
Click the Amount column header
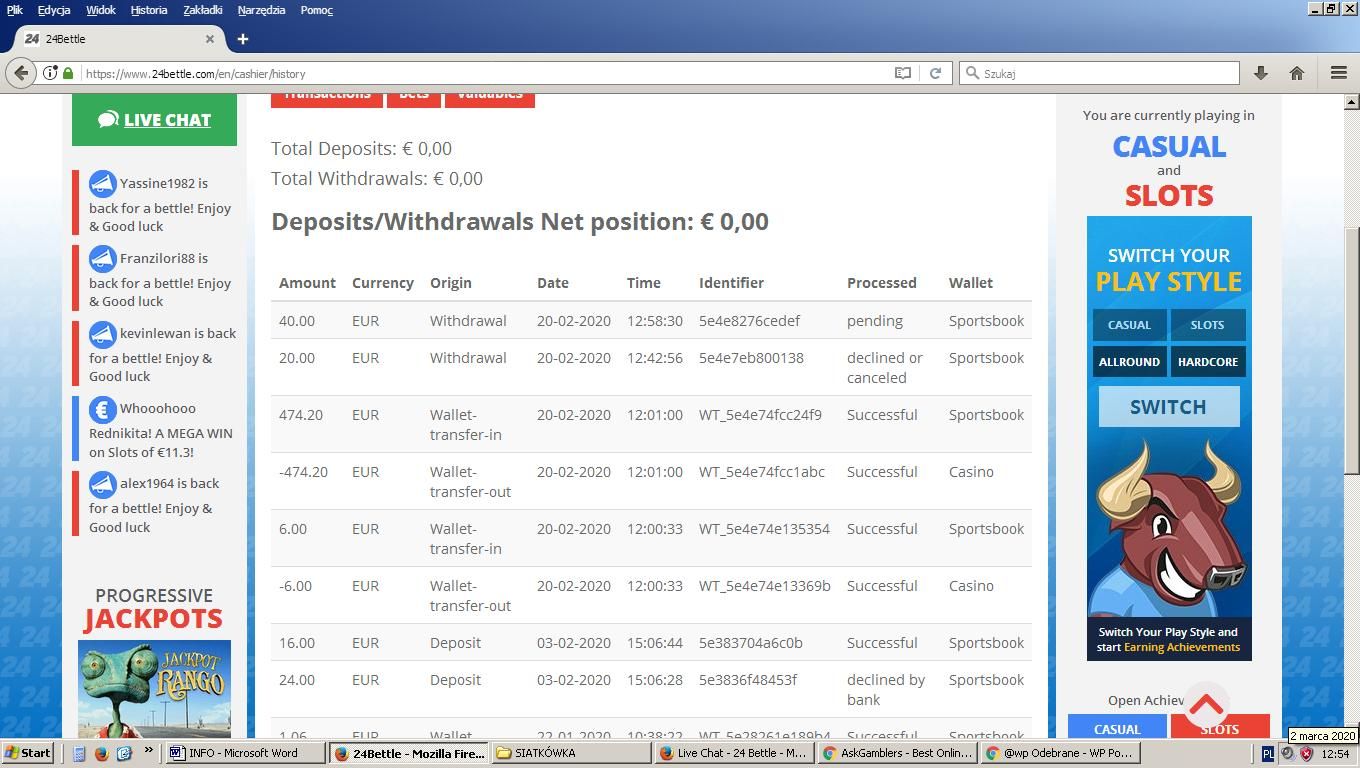(307, 283)
